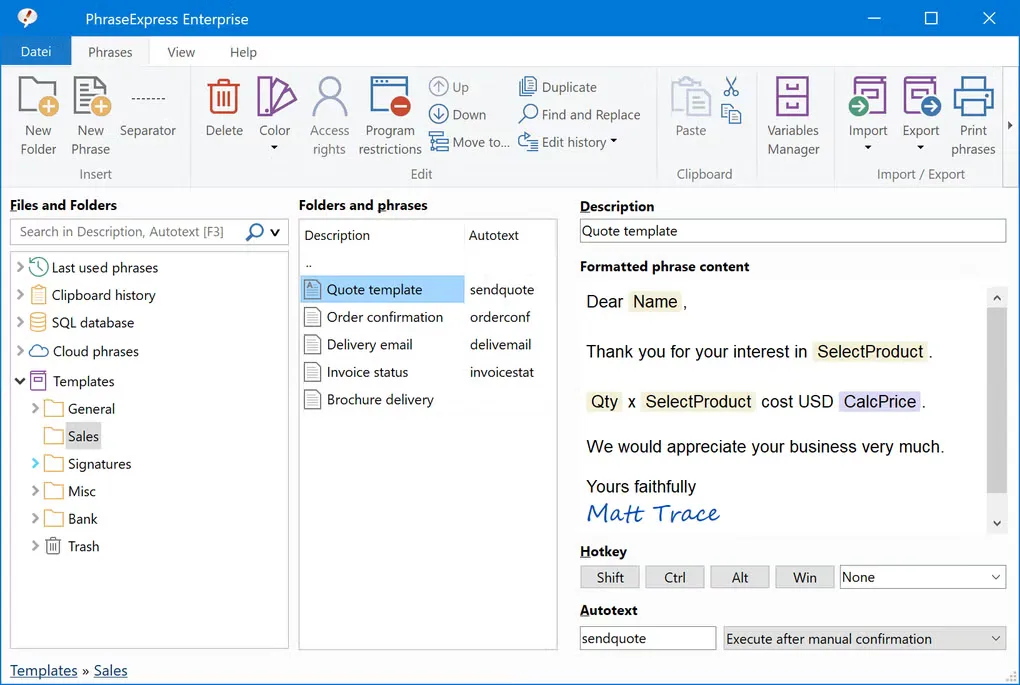The image size is (1020, 685).
Task: Click the Description input field
Action: pyautogui.click(x=792, y=231)
